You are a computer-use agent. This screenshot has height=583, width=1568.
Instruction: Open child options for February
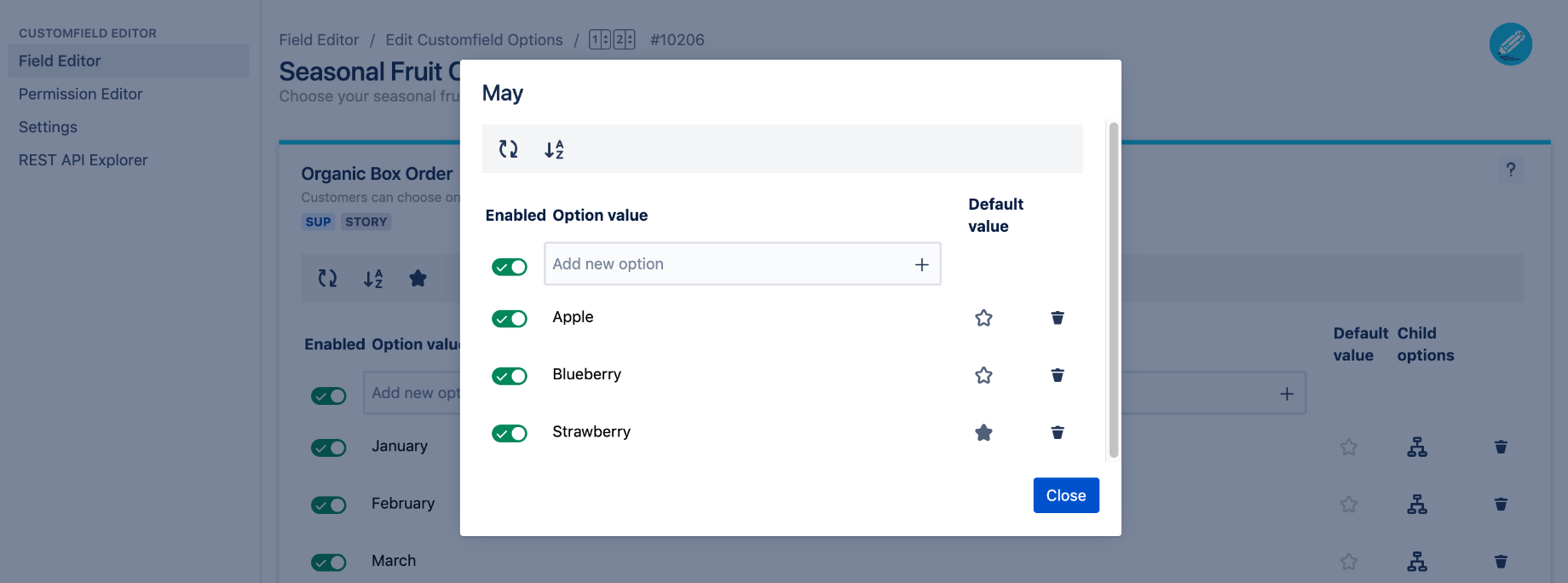[x=1416, y=505]
